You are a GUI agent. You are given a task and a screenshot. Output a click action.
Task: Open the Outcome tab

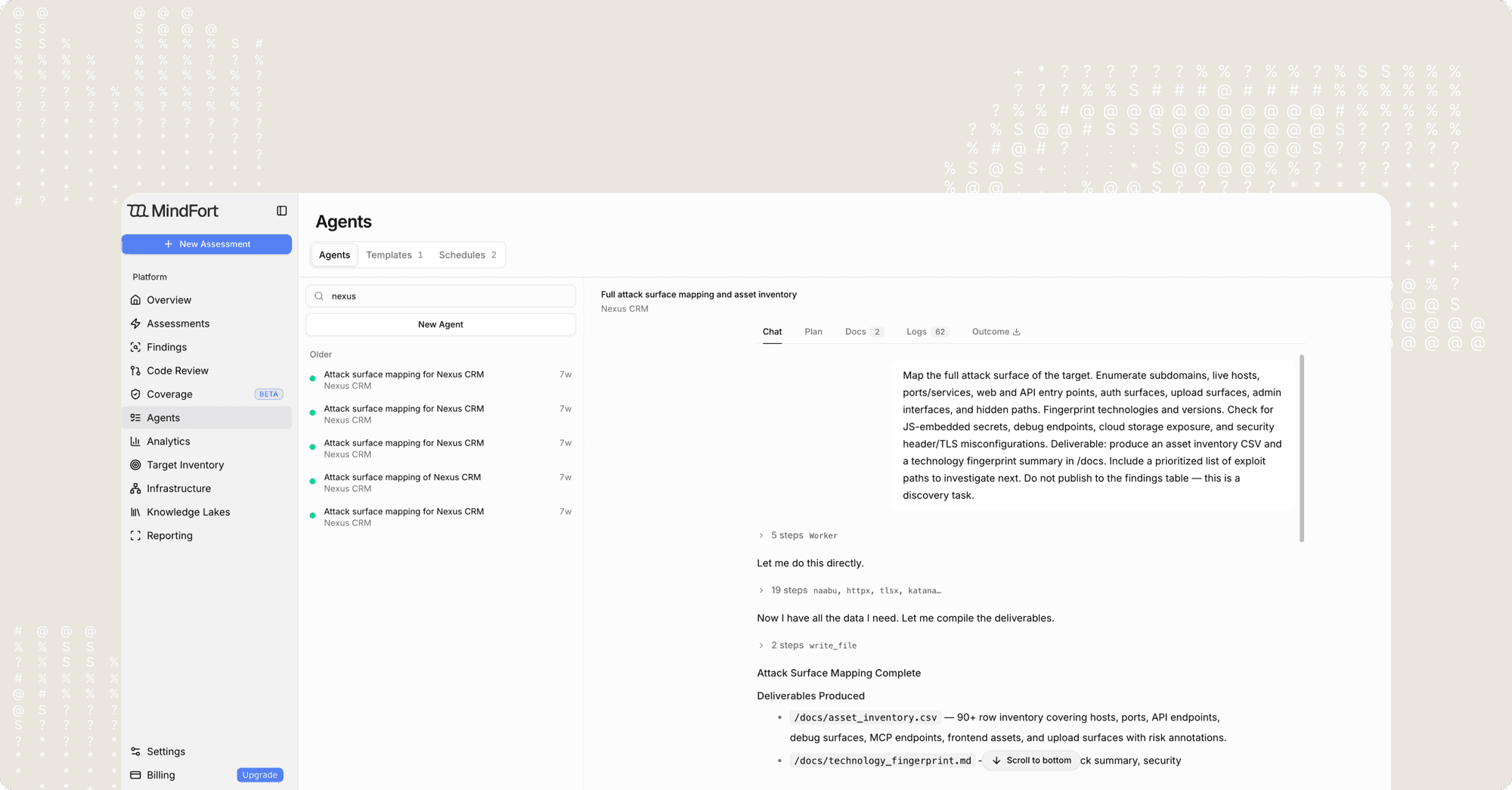[996, 332]
